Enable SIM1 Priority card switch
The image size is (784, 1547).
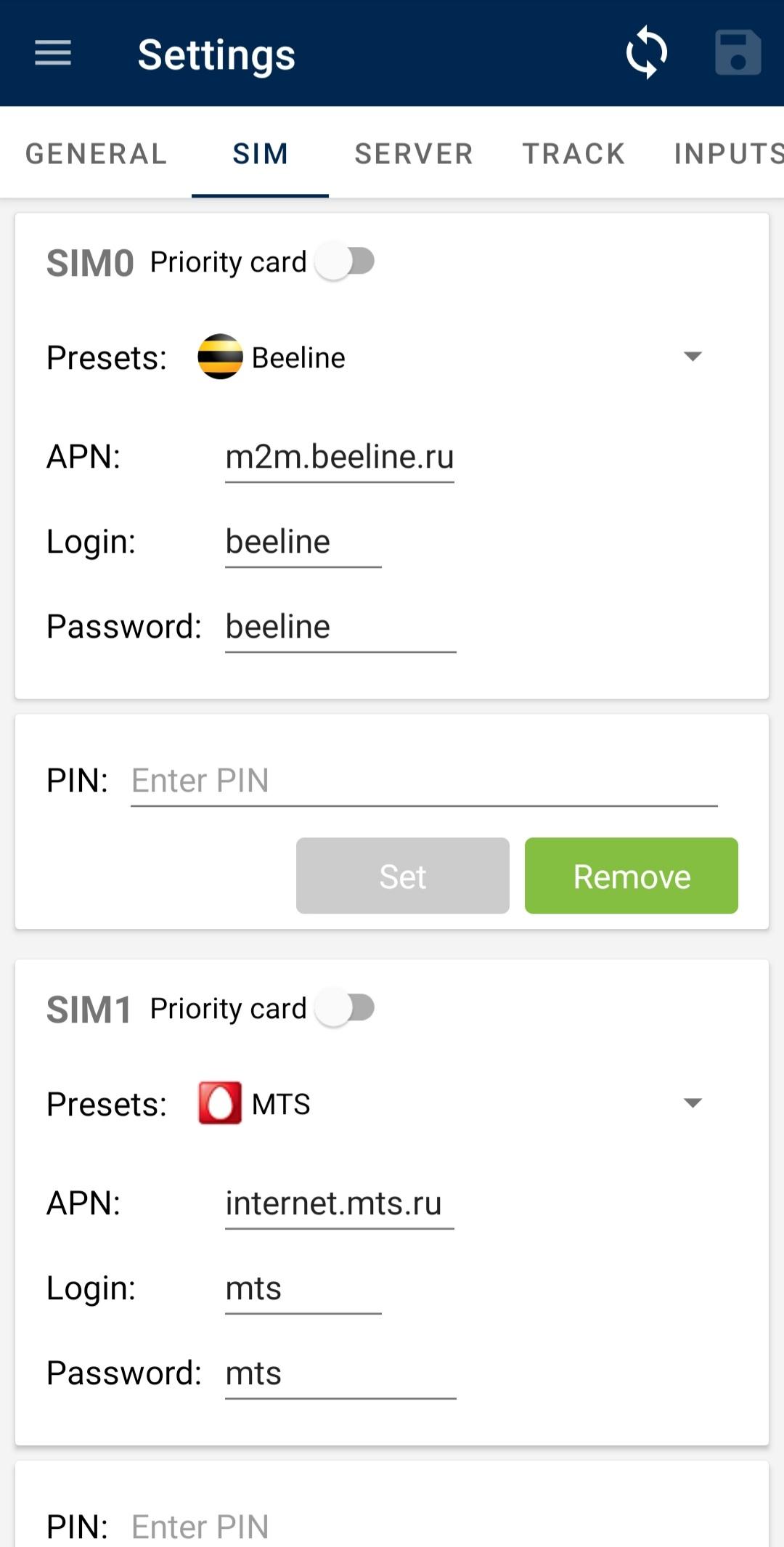click(346, 1008)
